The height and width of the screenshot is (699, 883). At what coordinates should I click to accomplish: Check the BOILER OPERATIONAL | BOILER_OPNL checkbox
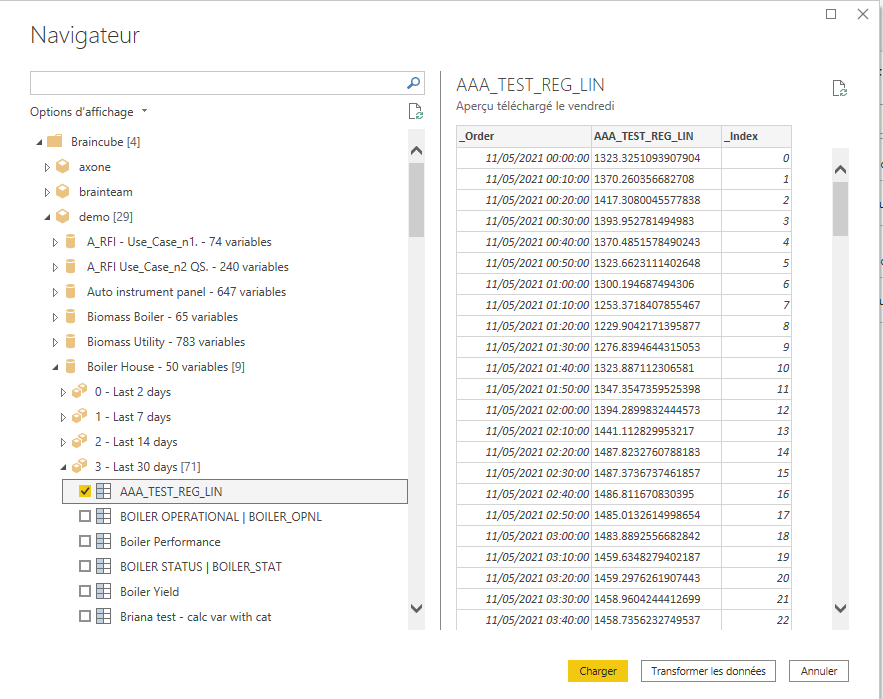pyautogui.click(x=85, y=516)
